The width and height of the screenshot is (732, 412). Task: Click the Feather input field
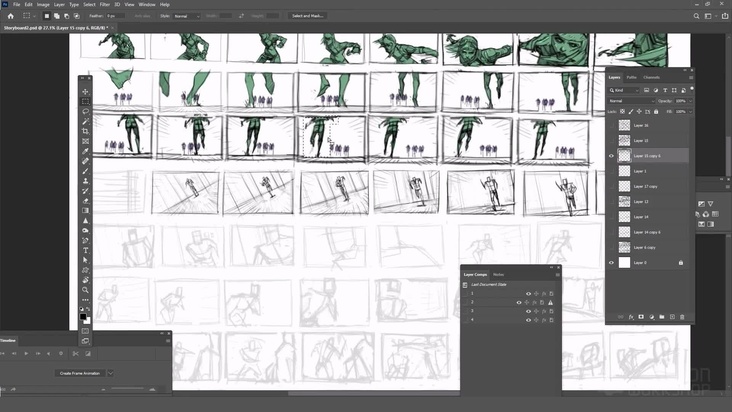point(113,16)
